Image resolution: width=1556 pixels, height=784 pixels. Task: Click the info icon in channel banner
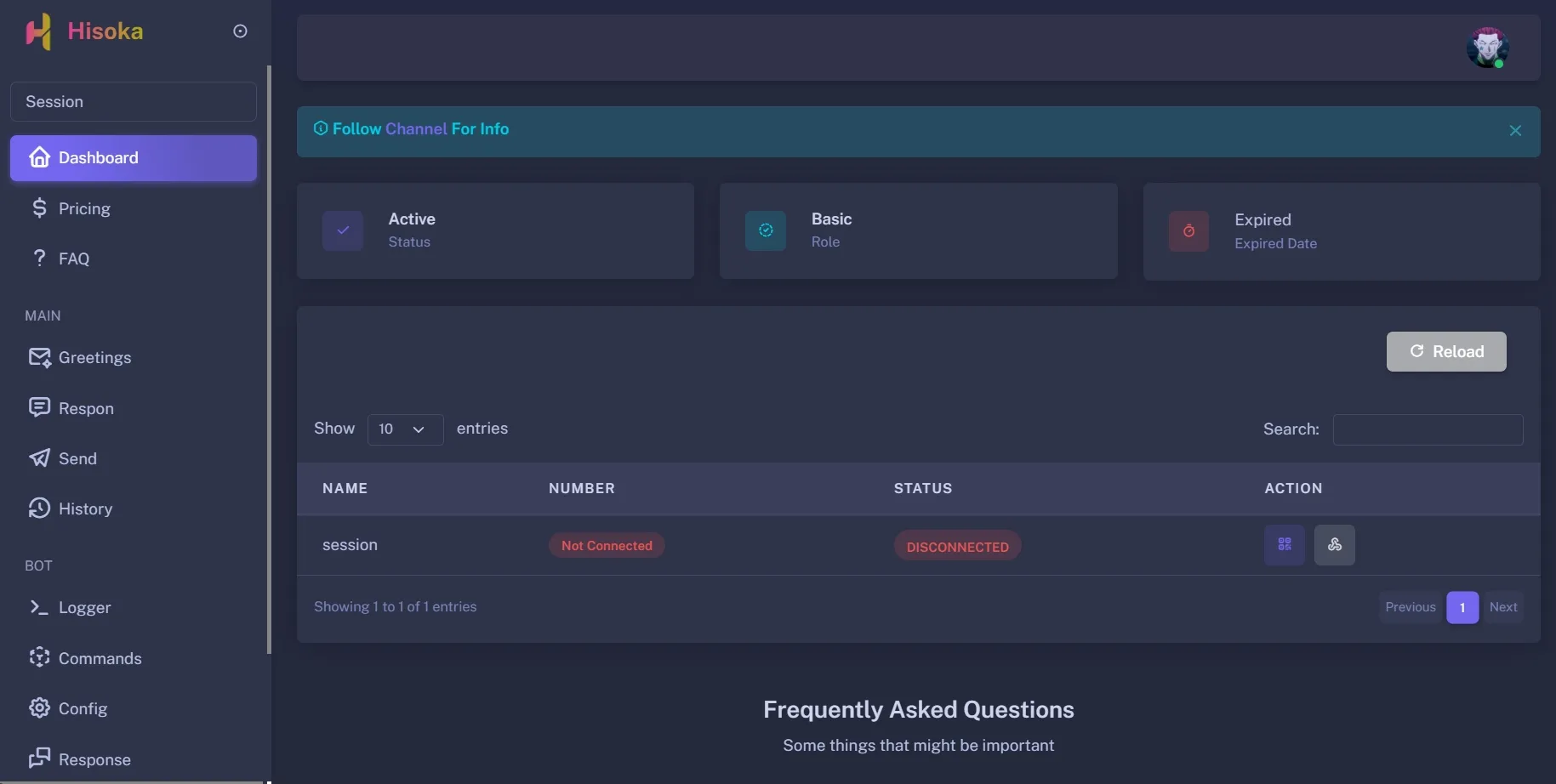point(321,128)
